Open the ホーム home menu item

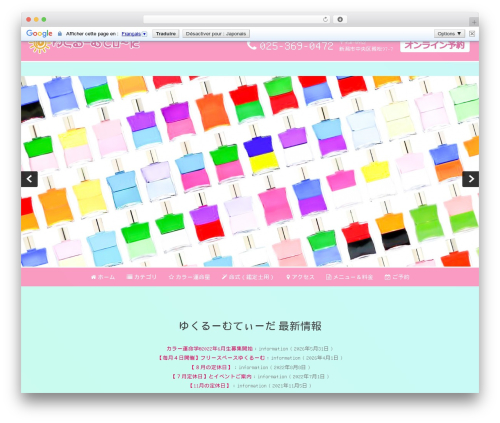[103, 277]
